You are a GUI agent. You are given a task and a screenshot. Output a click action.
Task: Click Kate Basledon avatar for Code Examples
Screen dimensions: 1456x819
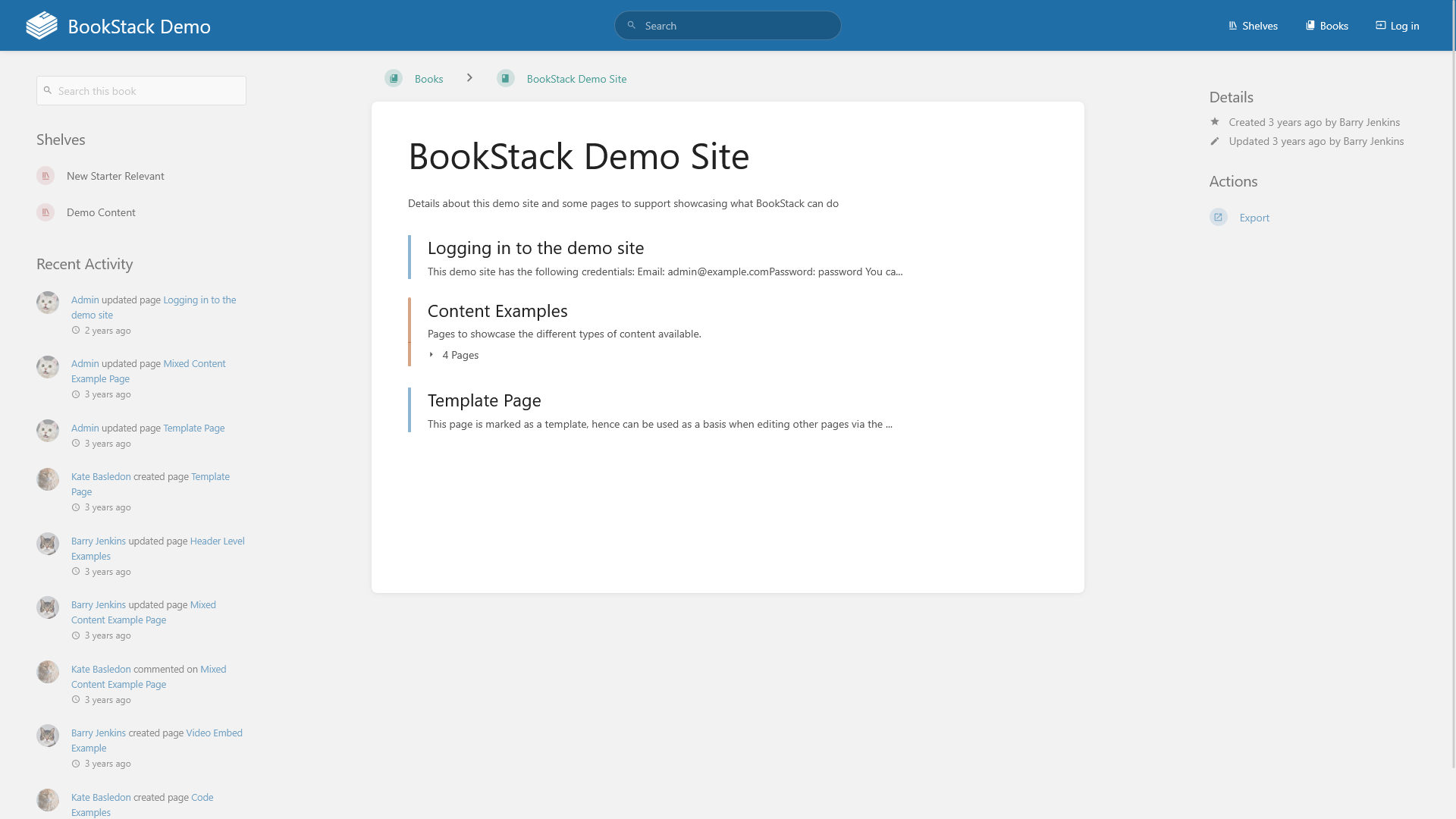point(48,800)
